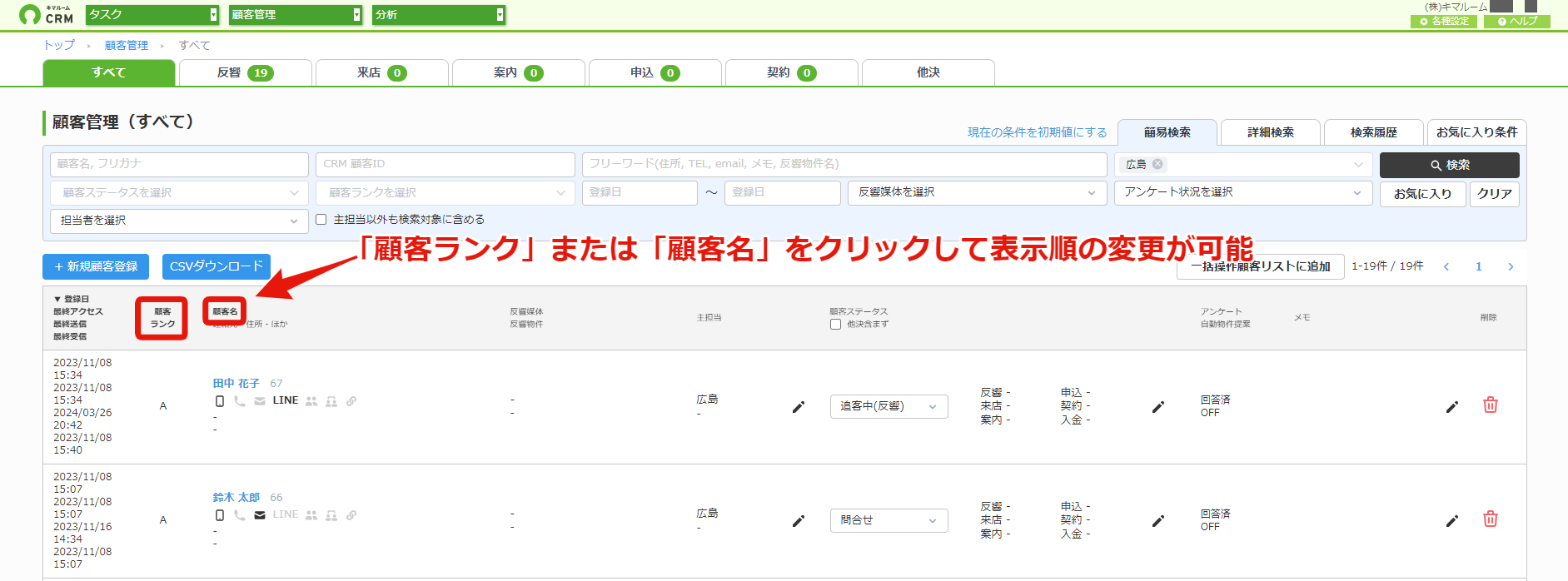Click family members icon in 田中 花子 row
1568x581 pixels.
click(x=331, y=401)
